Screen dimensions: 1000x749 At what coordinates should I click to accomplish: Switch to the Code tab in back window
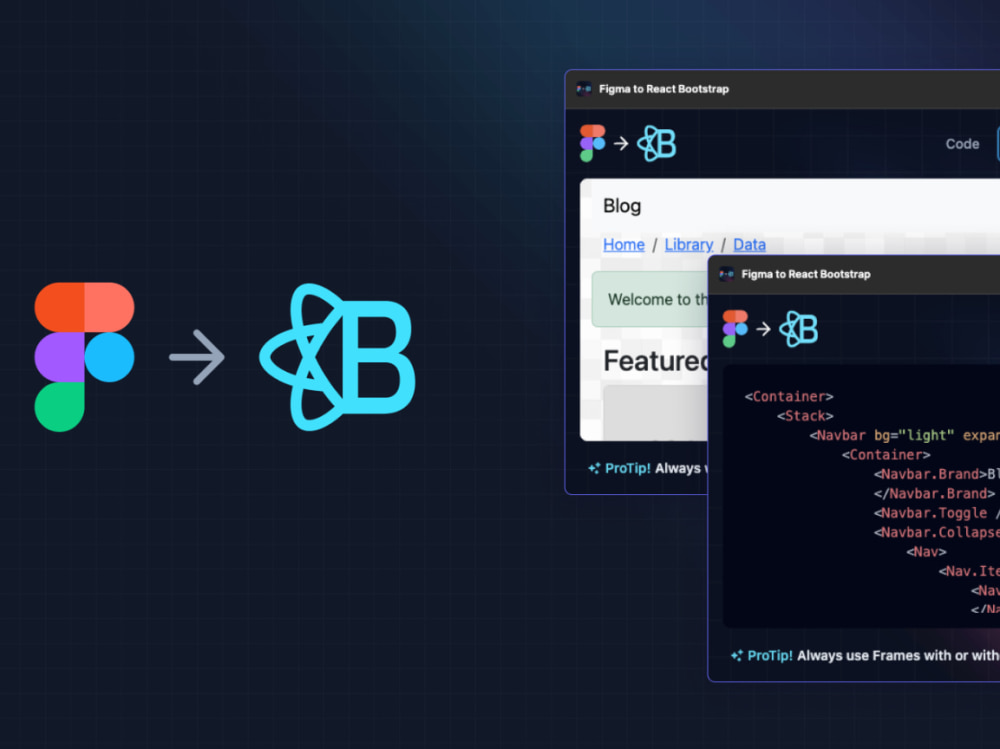coord(962,144)
